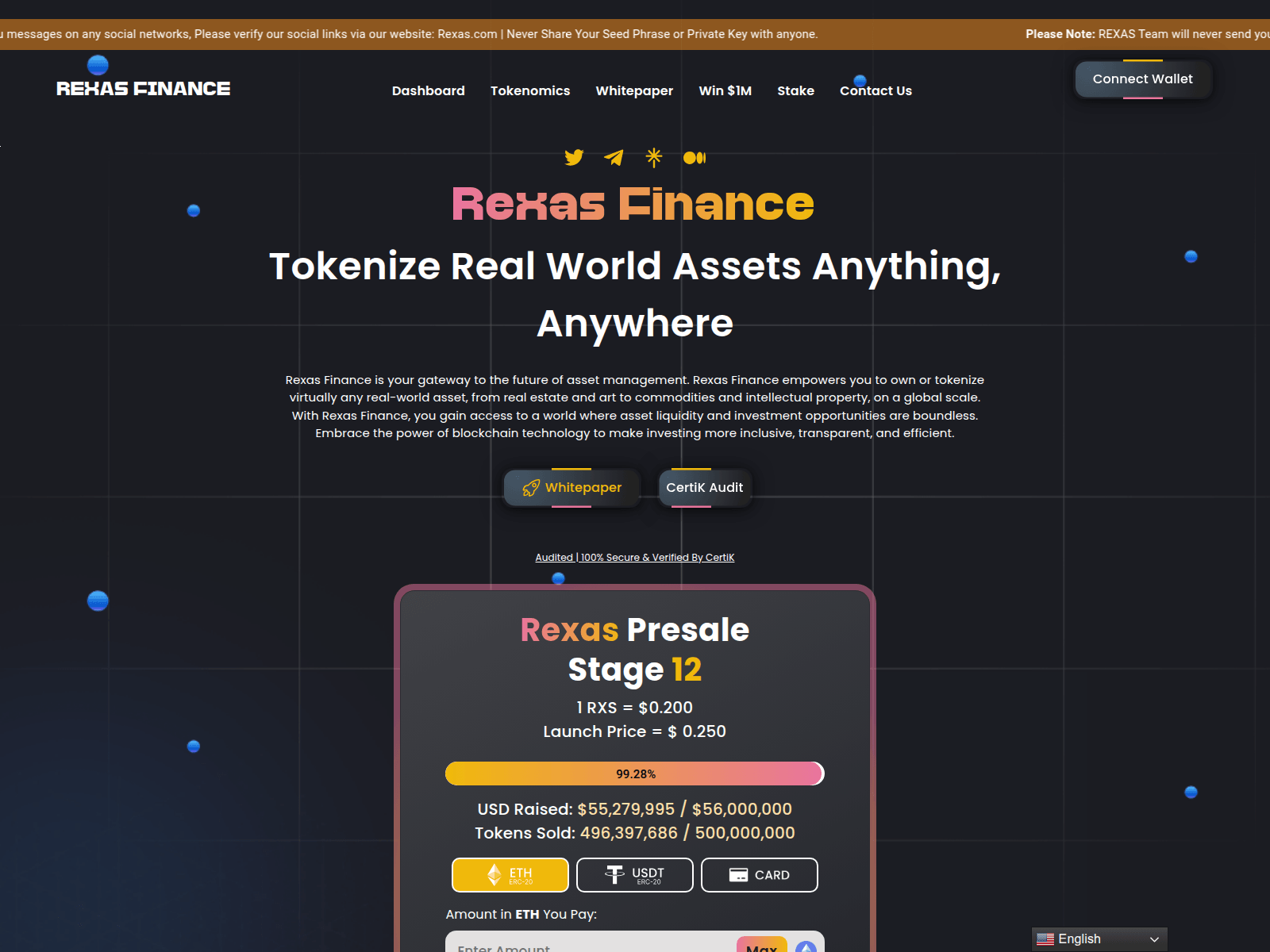Screen dimensions: 1270x952
Task: Select ETH ERC-20 payment method
Action: point(510,875)
